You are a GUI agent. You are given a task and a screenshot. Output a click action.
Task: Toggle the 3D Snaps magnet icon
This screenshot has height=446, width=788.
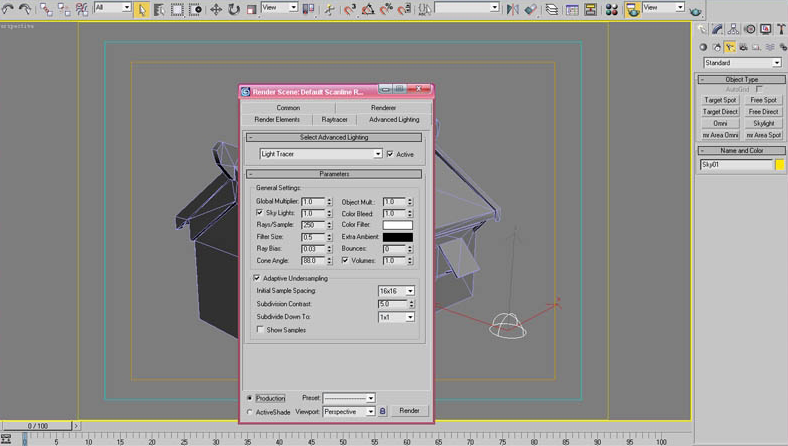pos(350,9)
